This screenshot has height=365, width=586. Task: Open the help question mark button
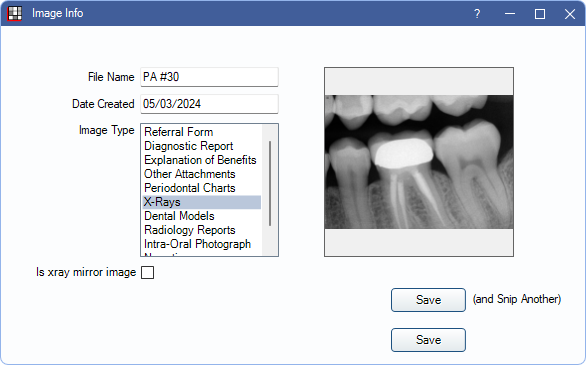[477, 14]
